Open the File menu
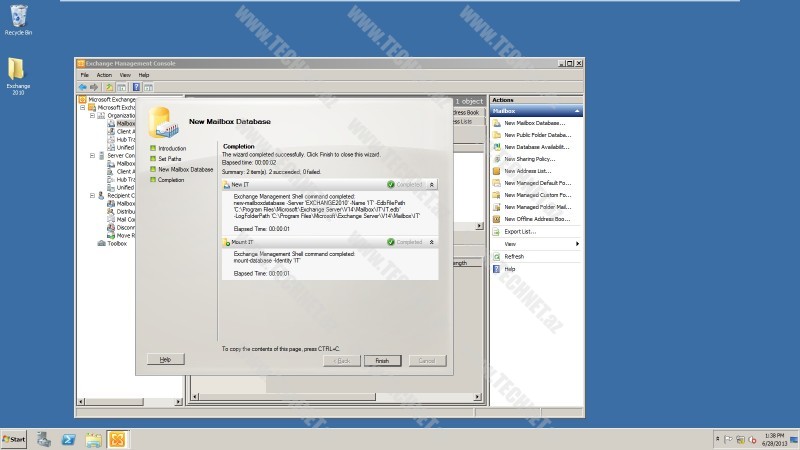 [85, 75]
